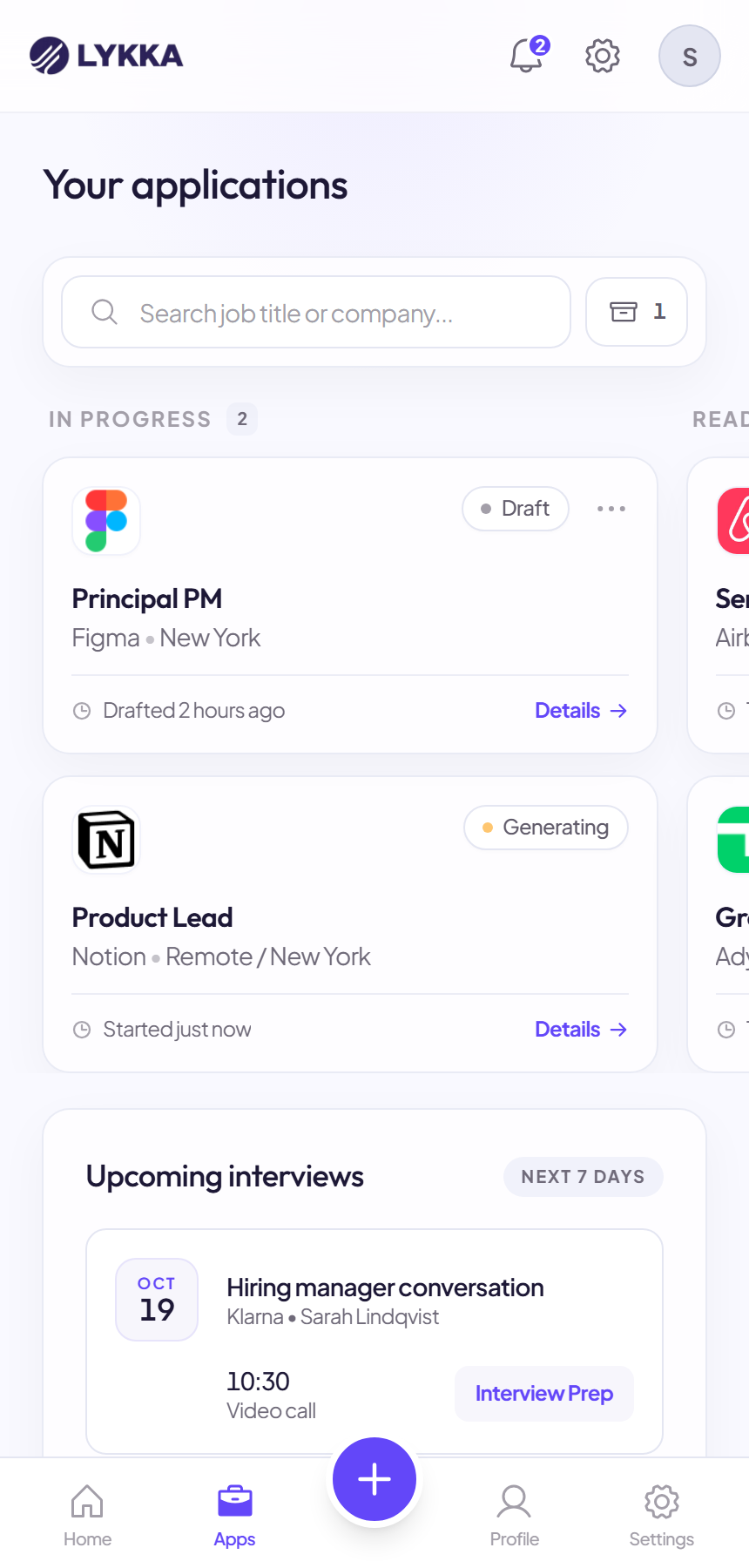Click the LYKKA logo

pyautogui.click(x=106, y=56)
